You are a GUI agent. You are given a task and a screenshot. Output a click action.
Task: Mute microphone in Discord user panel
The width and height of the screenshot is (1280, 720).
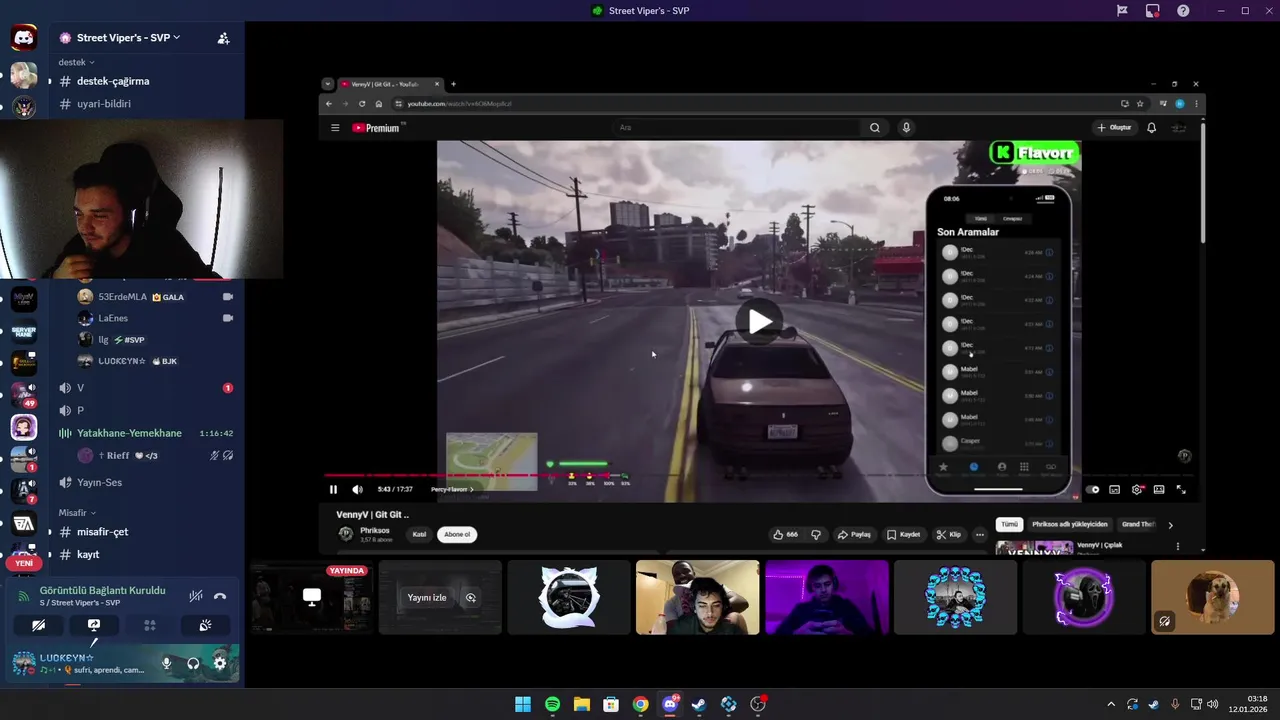coord(167,663)
